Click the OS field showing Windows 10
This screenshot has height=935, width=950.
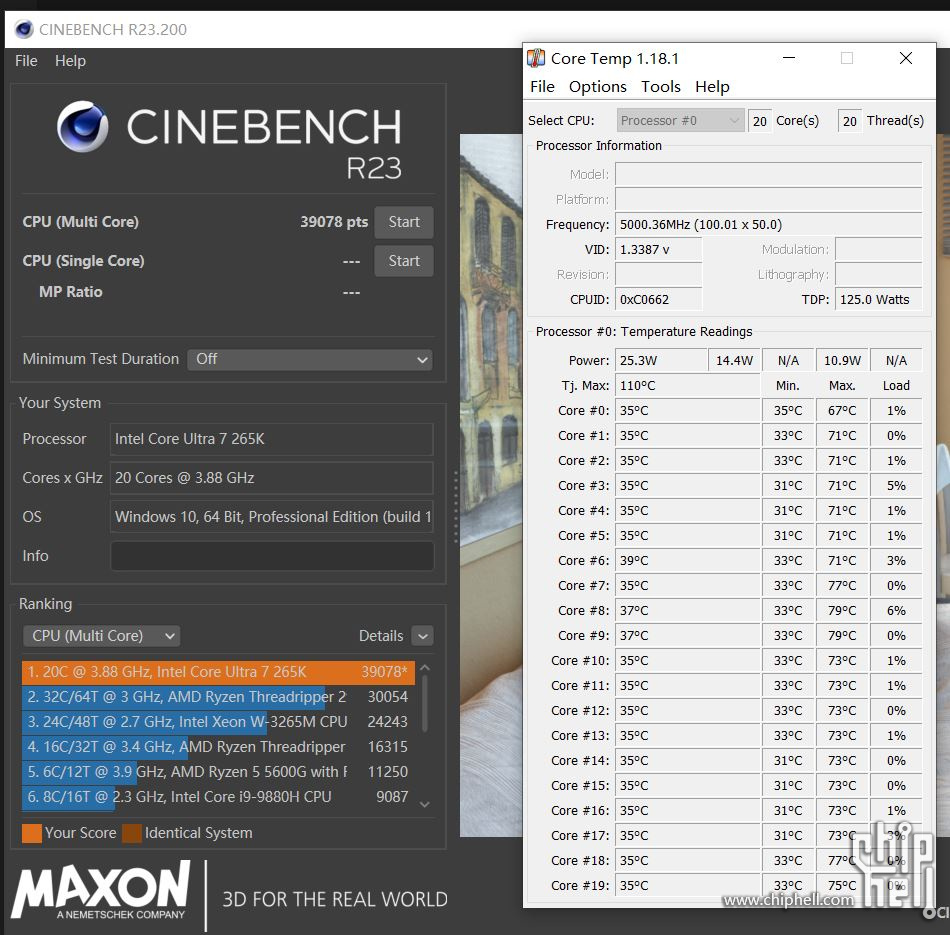pos(272,516)
